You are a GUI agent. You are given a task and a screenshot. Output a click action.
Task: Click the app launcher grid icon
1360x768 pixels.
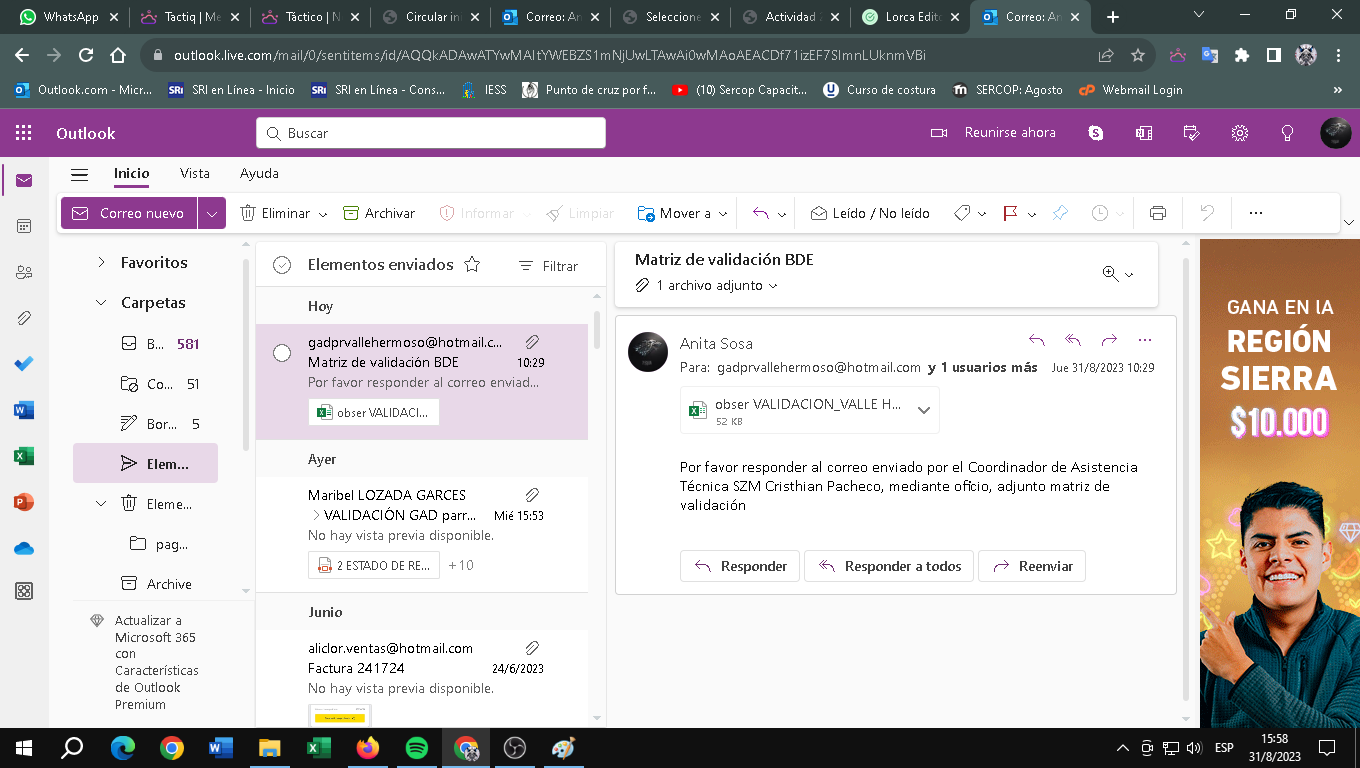pyautogui.click(x=24, y=133)
